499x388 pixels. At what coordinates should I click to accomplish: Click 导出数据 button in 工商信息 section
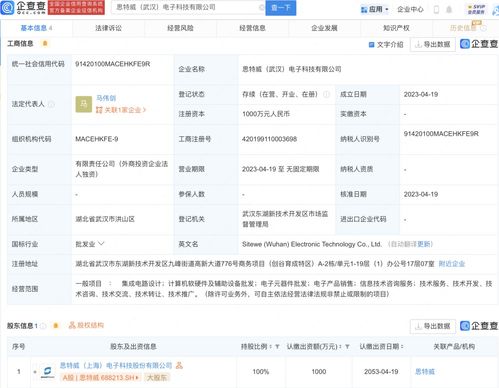click(433, 44)
